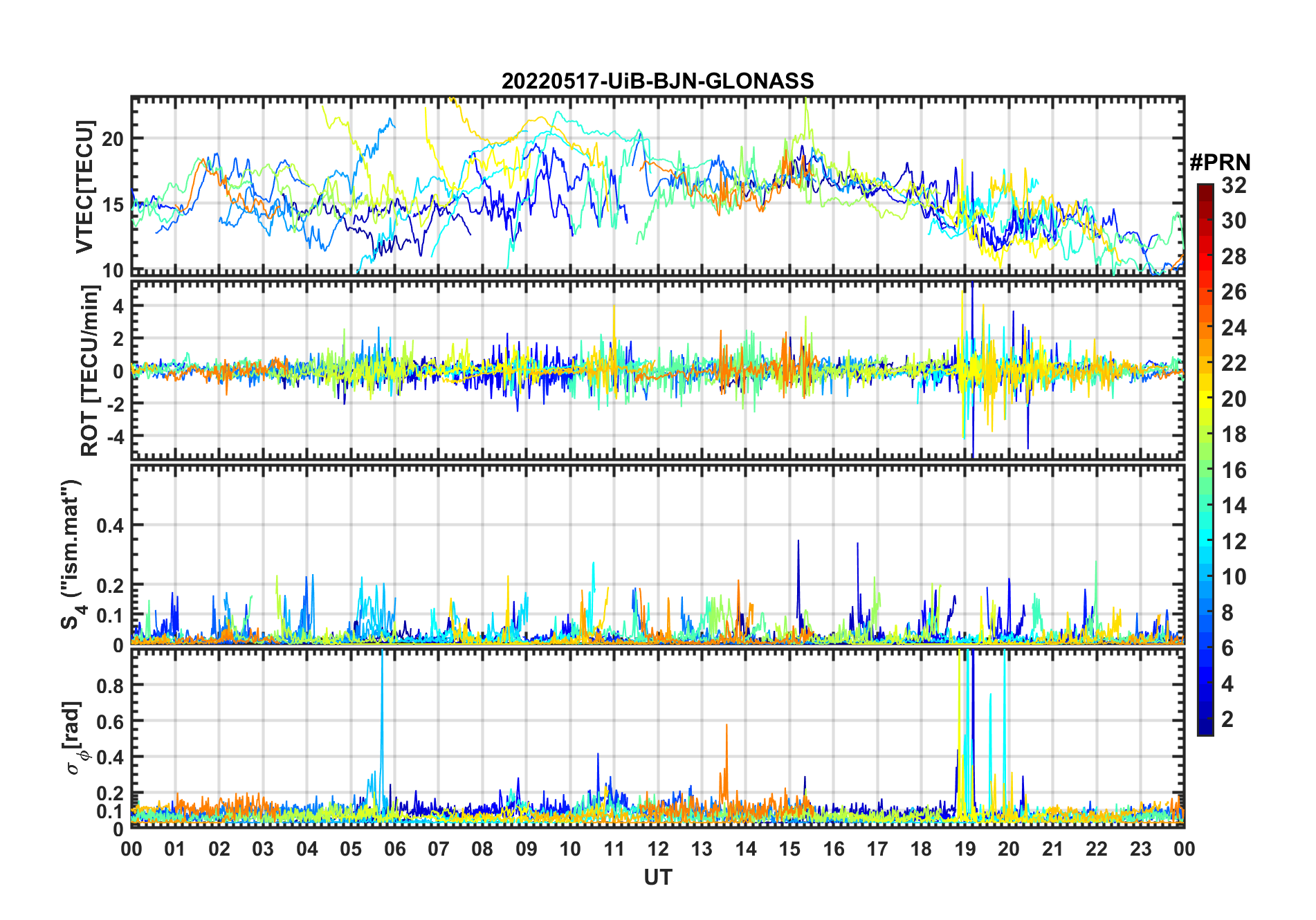Click the ROT [TECU/min] y-axis label
Screen dimensions: 1316x920
point(89,371)
